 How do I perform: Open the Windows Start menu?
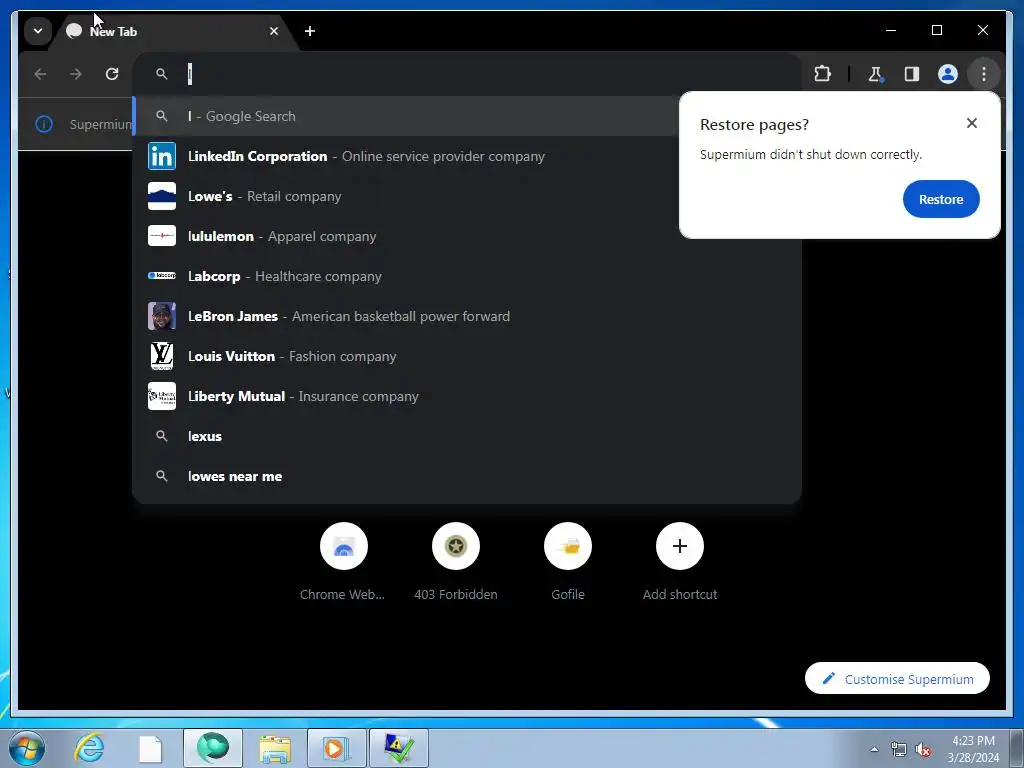point(27,748)
